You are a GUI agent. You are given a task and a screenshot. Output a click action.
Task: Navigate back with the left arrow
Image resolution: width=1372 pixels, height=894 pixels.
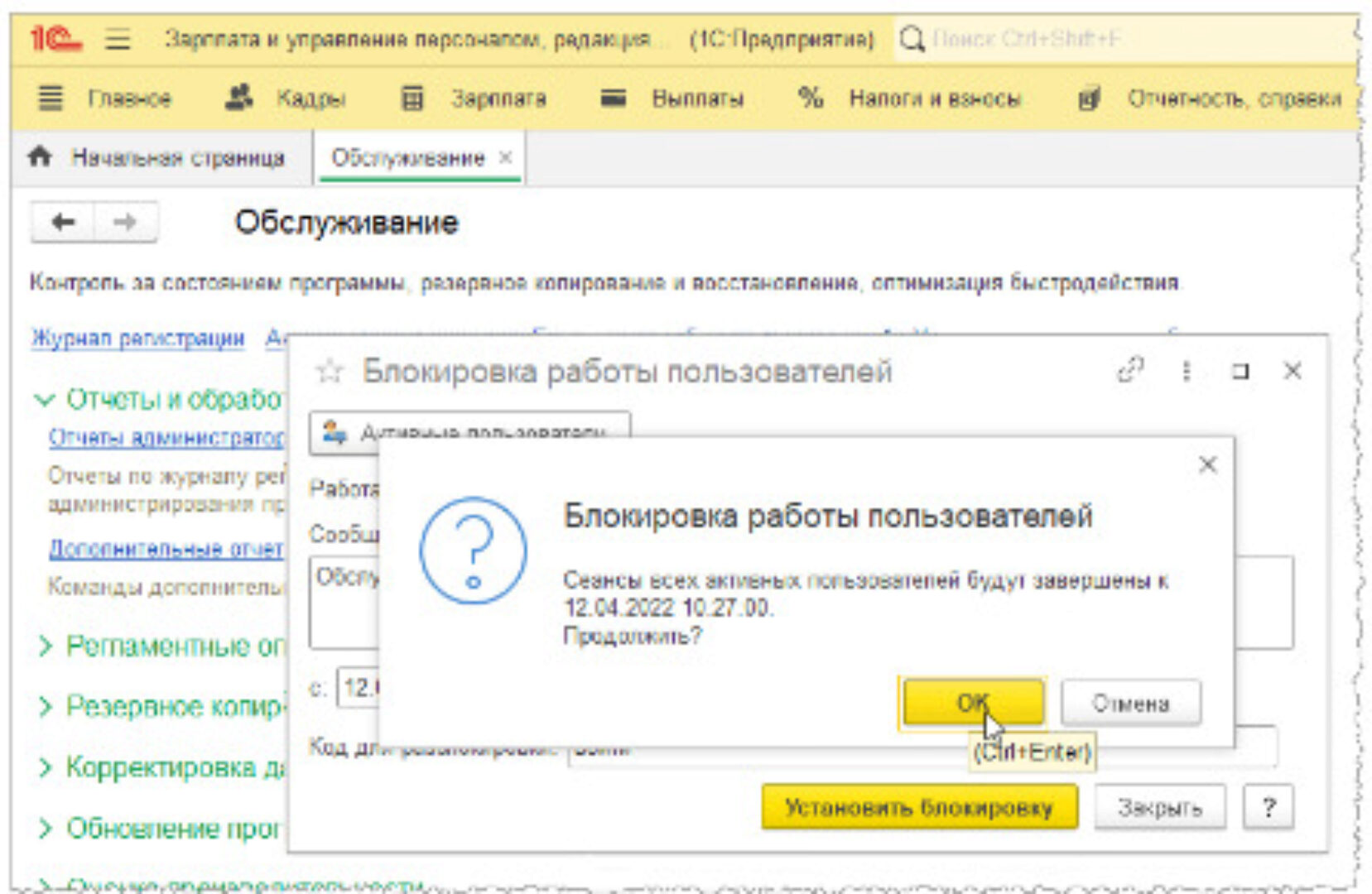click(x=63, y=222)
